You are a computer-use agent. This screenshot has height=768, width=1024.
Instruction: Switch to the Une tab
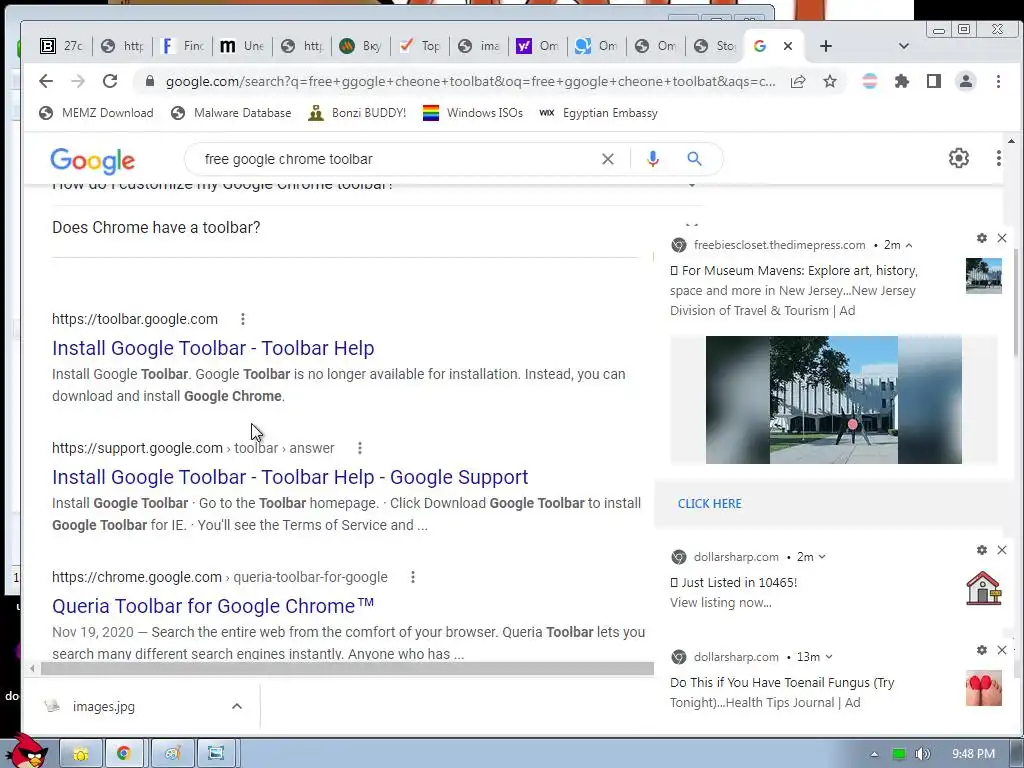click(x=242, y=46)
